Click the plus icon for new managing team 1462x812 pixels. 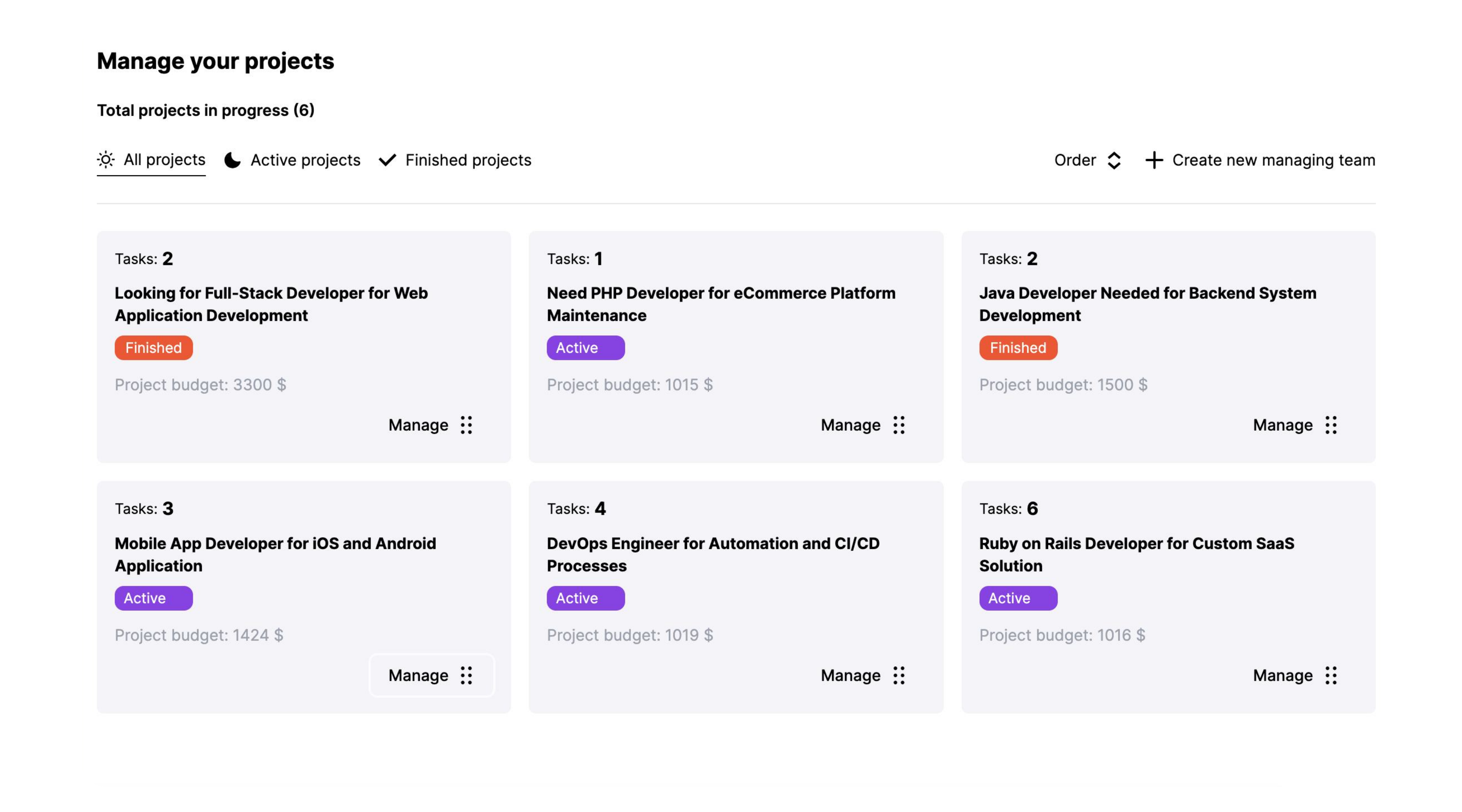pyautogui.click(x=1154, y=160)
